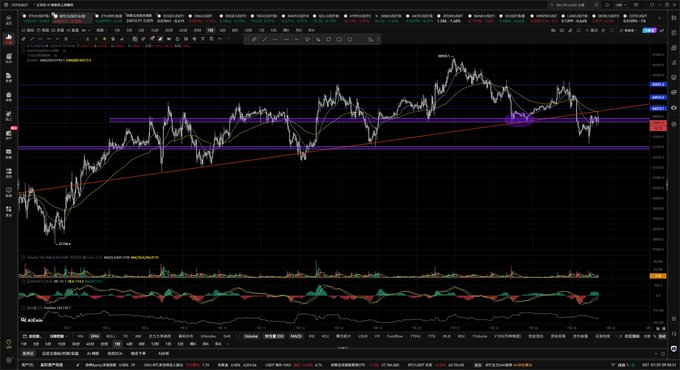Click the shield icon at bottom right
This screenshot has width=680, height=370.
[x=673, y=349]
